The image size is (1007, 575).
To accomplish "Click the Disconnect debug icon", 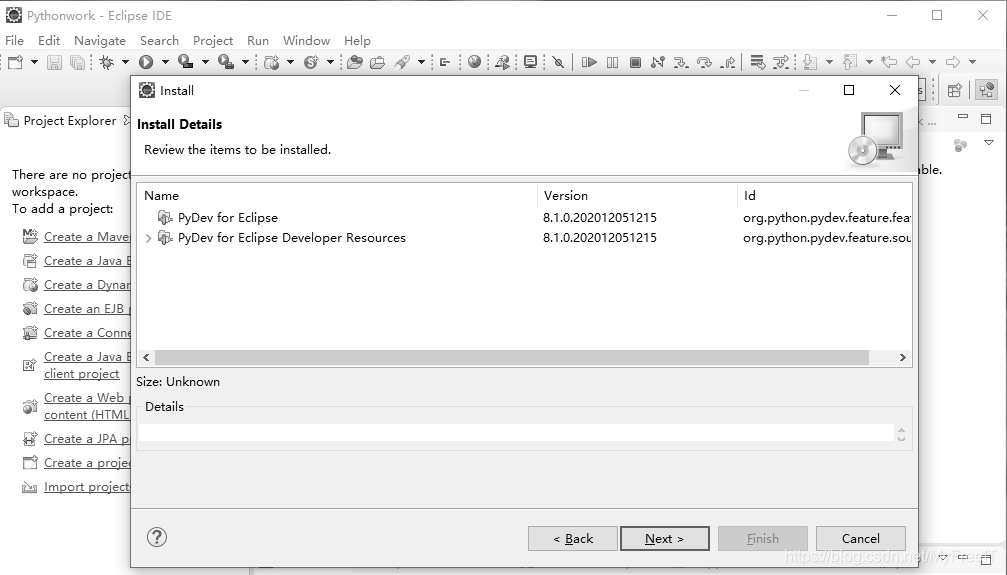I will (x=658, y=62).
